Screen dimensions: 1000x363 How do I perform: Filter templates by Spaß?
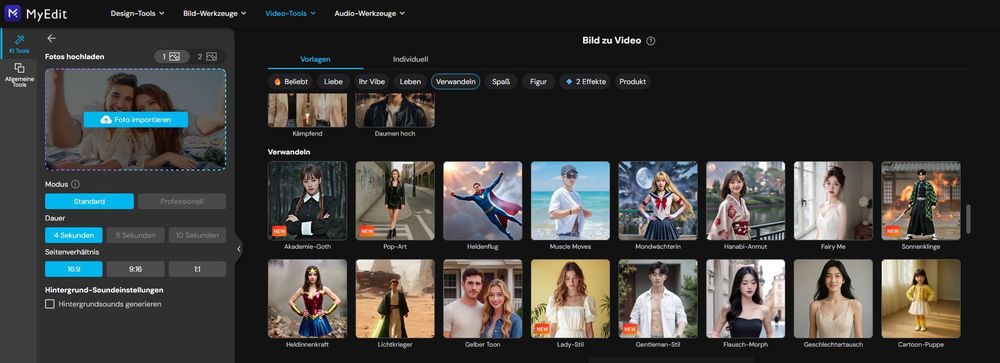pyautogui.click(x=501, y=82)
